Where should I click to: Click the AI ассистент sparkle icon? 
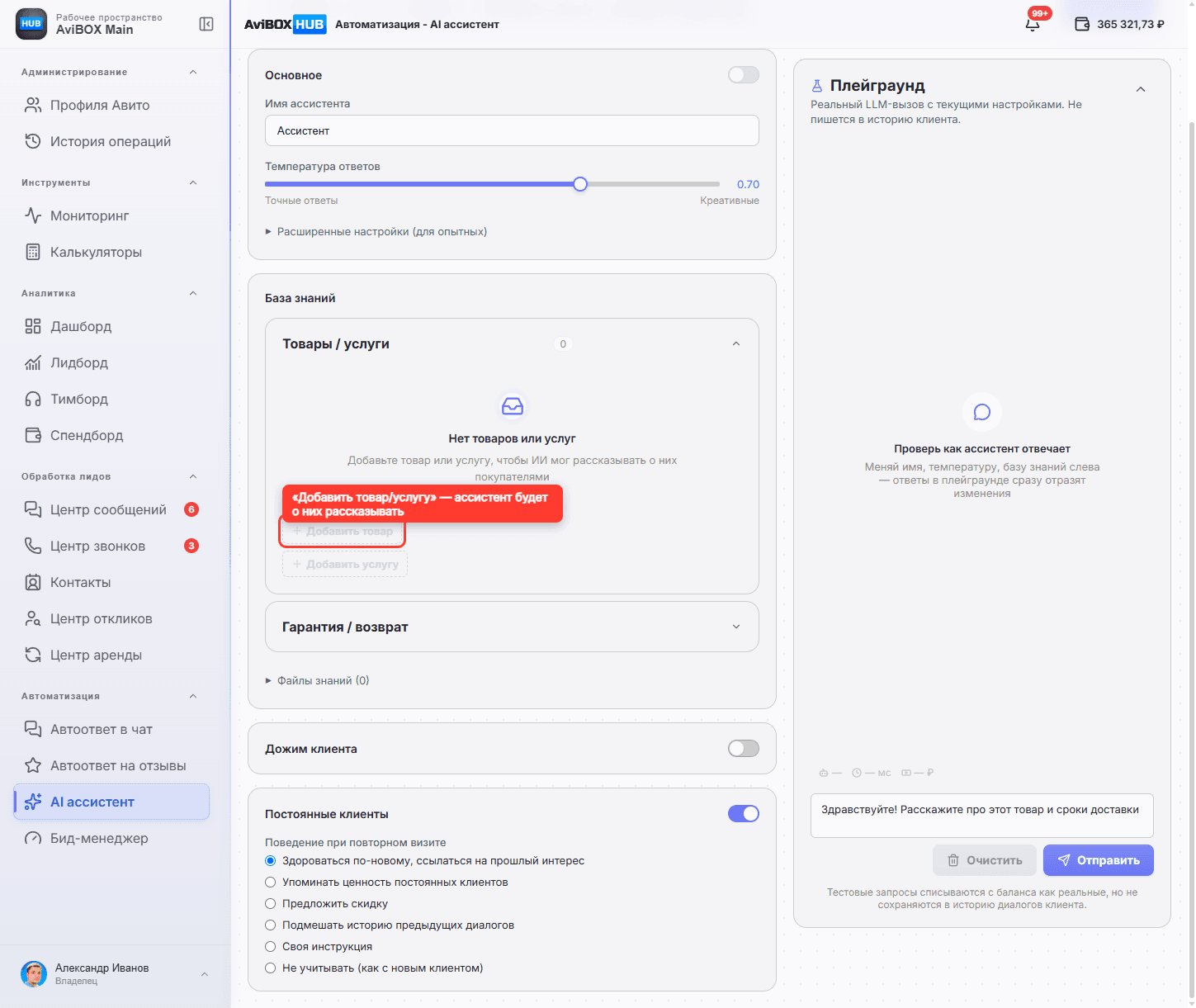33,802
